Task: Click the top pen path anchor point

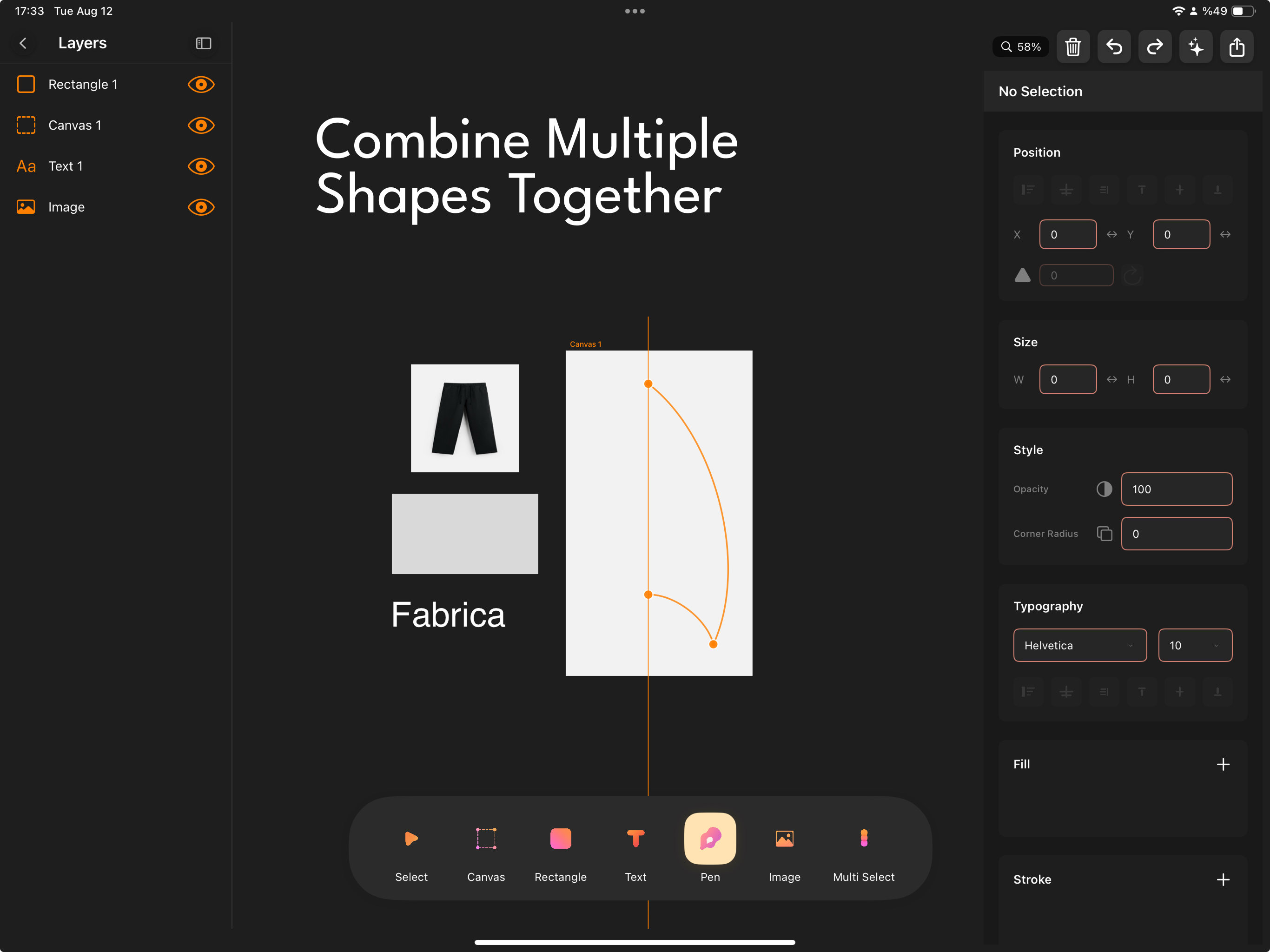Action: 648,383
